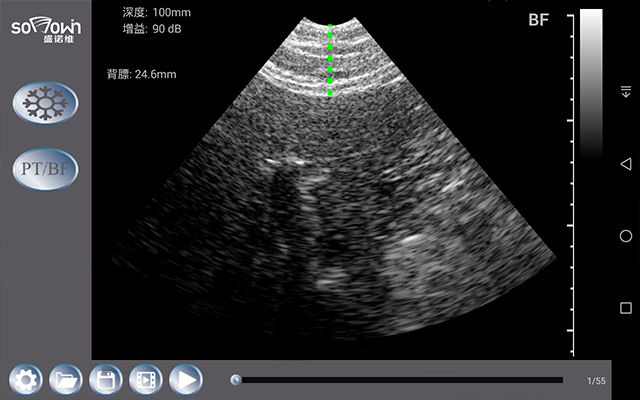The height and width of the screenshot is (400, 640).
Task: Click the cine playback slider handle
Action: [x=236, y=380]
